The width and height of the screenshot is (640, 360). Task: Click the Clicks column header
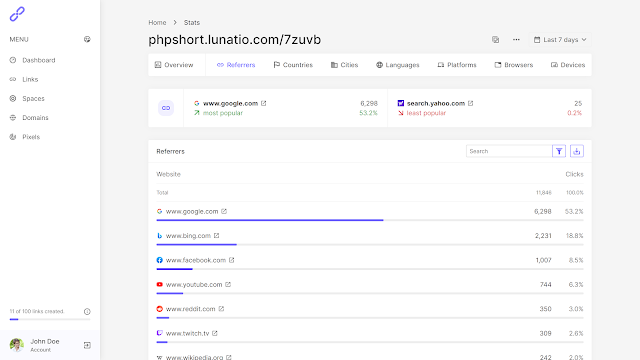[x=574, y=174]
